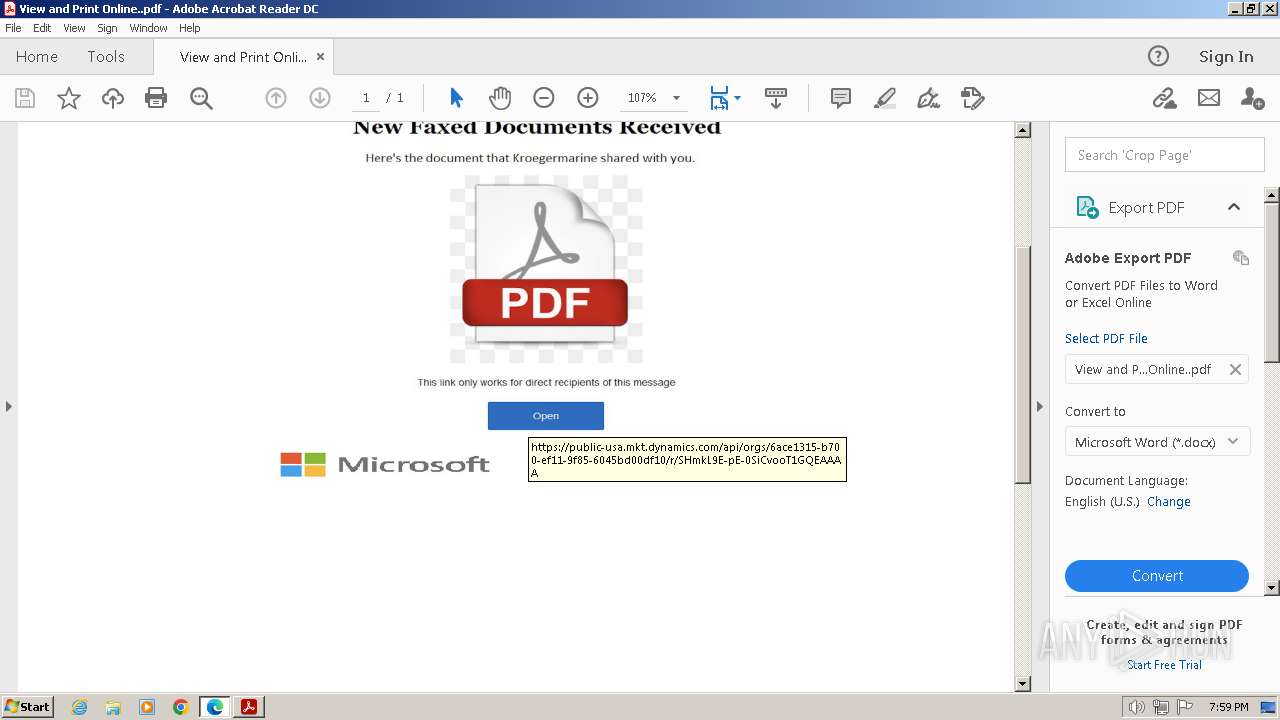The image size is (1280, 720).
Task: Print the document with printer icon
Action: 156,98
